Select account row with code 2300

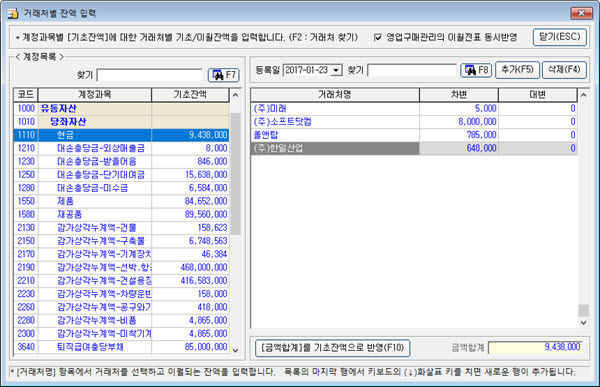pos(121,333)
